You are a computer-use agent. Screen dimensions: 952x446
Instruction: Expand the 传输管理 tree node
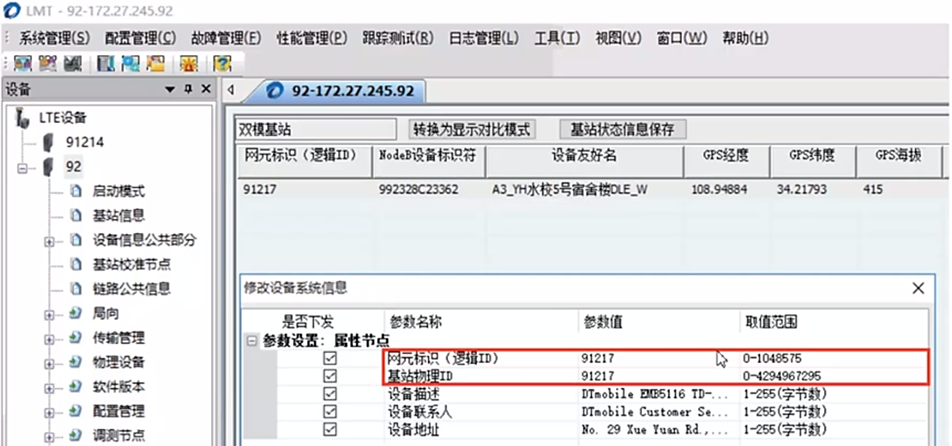click(x=50, y=339)
